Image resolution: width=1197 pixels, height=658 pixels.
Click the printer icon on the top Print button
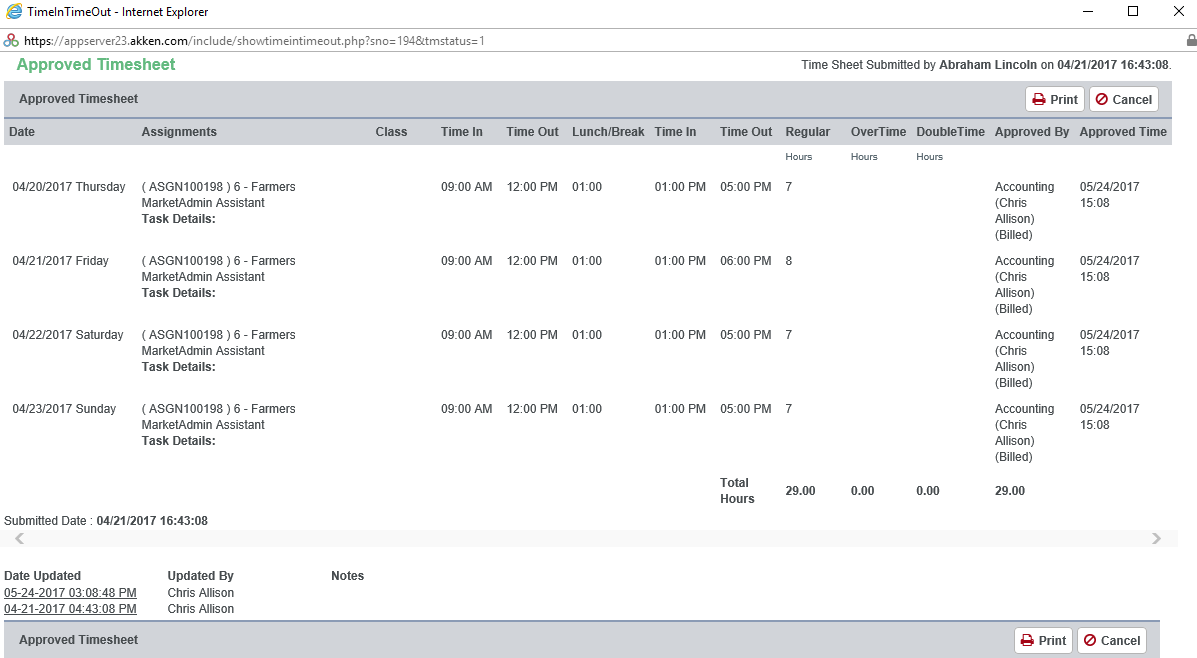(1038, 99)
